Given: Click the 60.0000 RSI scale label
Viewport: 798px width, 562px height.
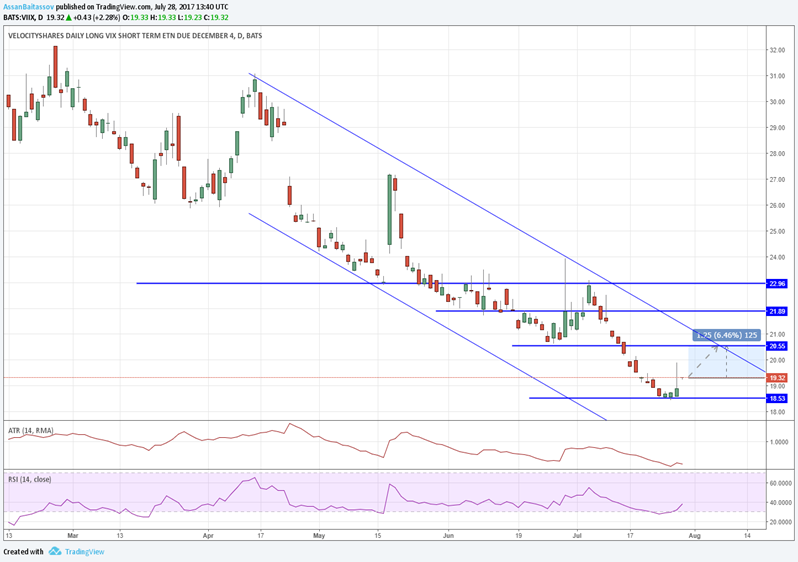Looking at the screenshot, I should [780, 483].
